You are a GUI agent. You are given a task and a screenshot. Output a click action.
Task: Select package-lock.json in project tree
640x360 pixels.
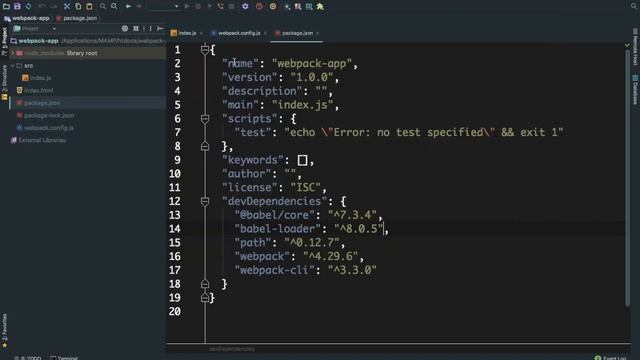(x=45, y=116)
